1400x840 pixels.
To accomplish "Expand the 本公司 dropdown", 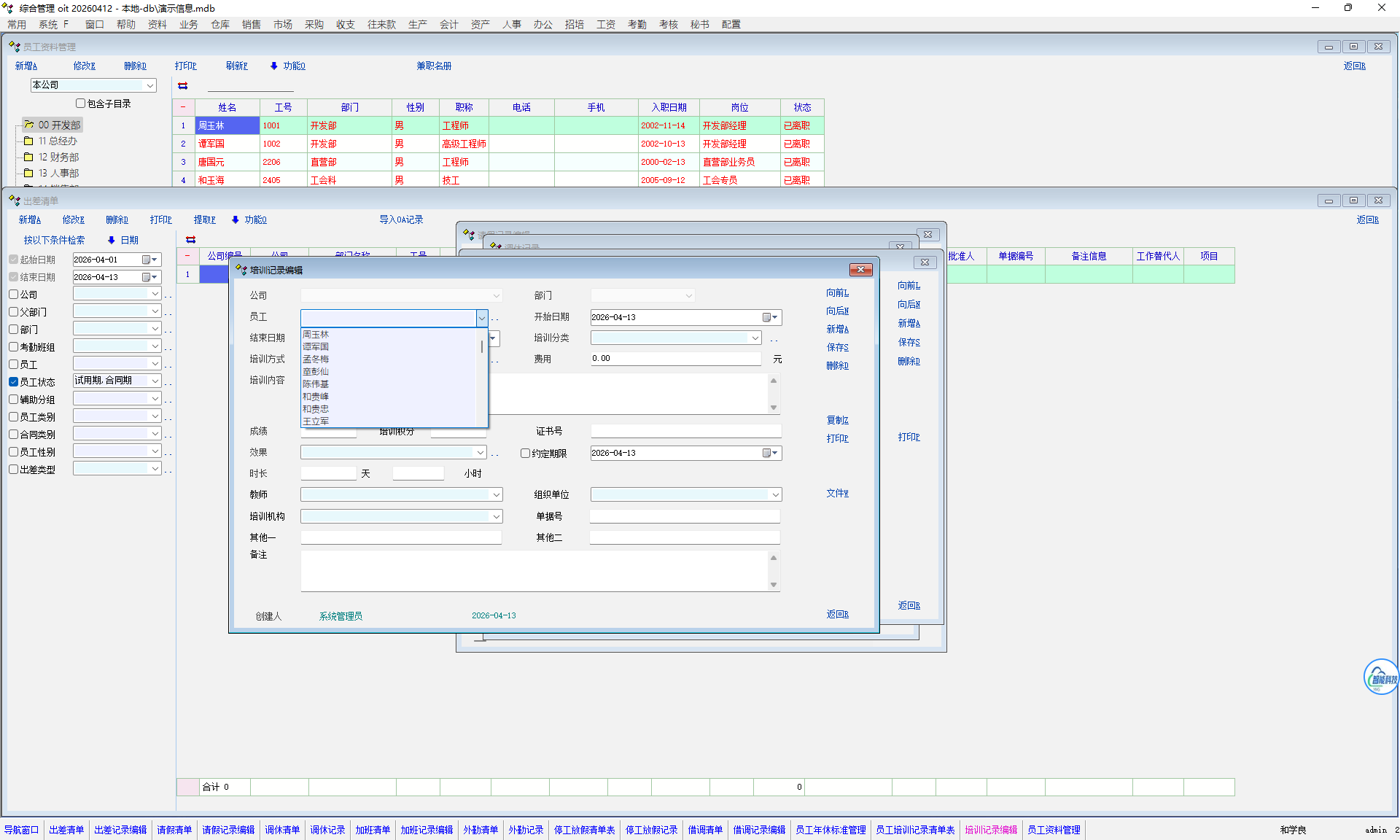I will point(150,85).
